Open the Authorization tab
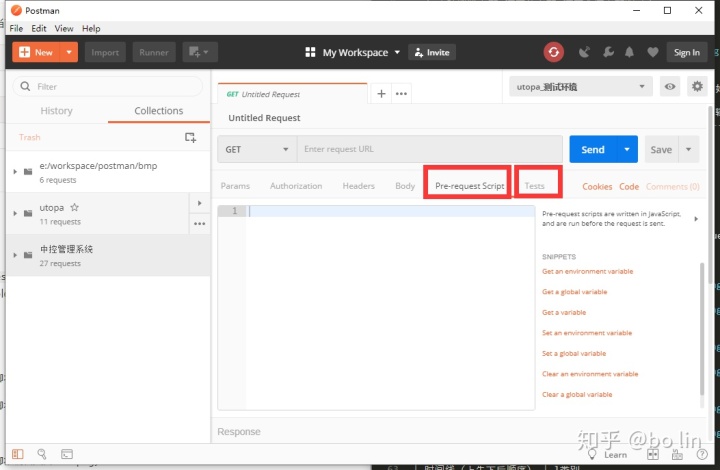The image size is (720, 470). [296, 186]
